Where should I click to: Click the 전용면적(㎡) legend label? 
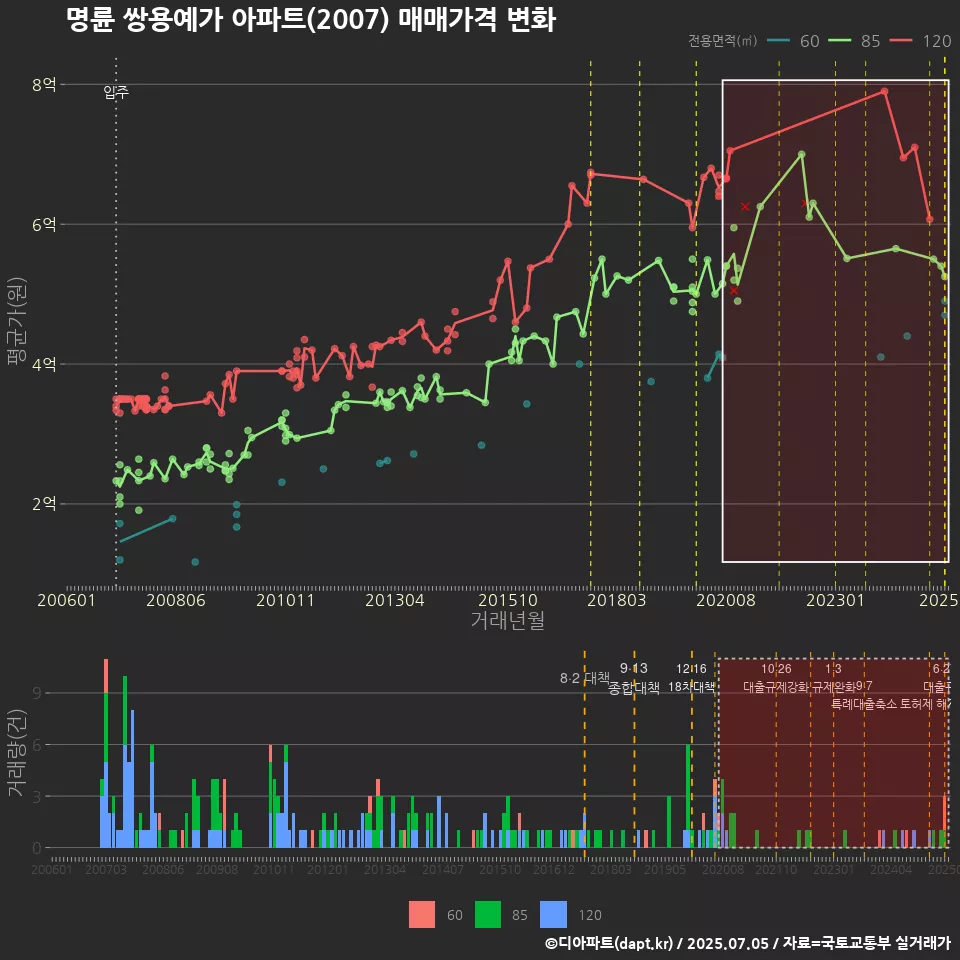coord(722,41)
